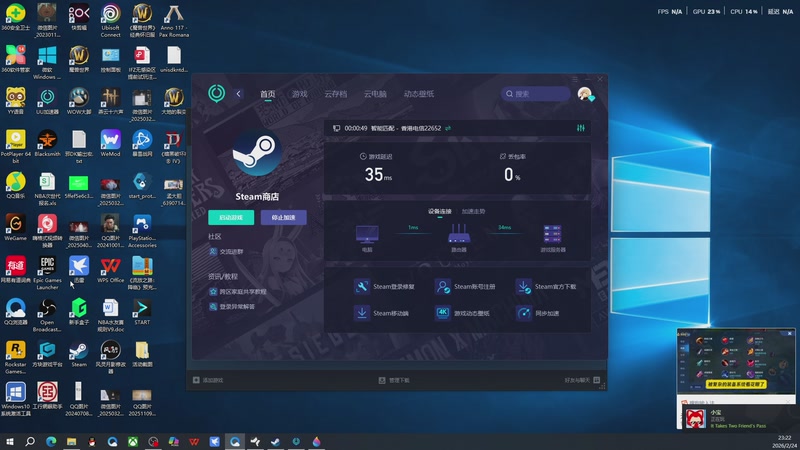The width and height of the screenshot is (800, 450).
Task: Open the 云存档 tab
Action: coord(336,94)
